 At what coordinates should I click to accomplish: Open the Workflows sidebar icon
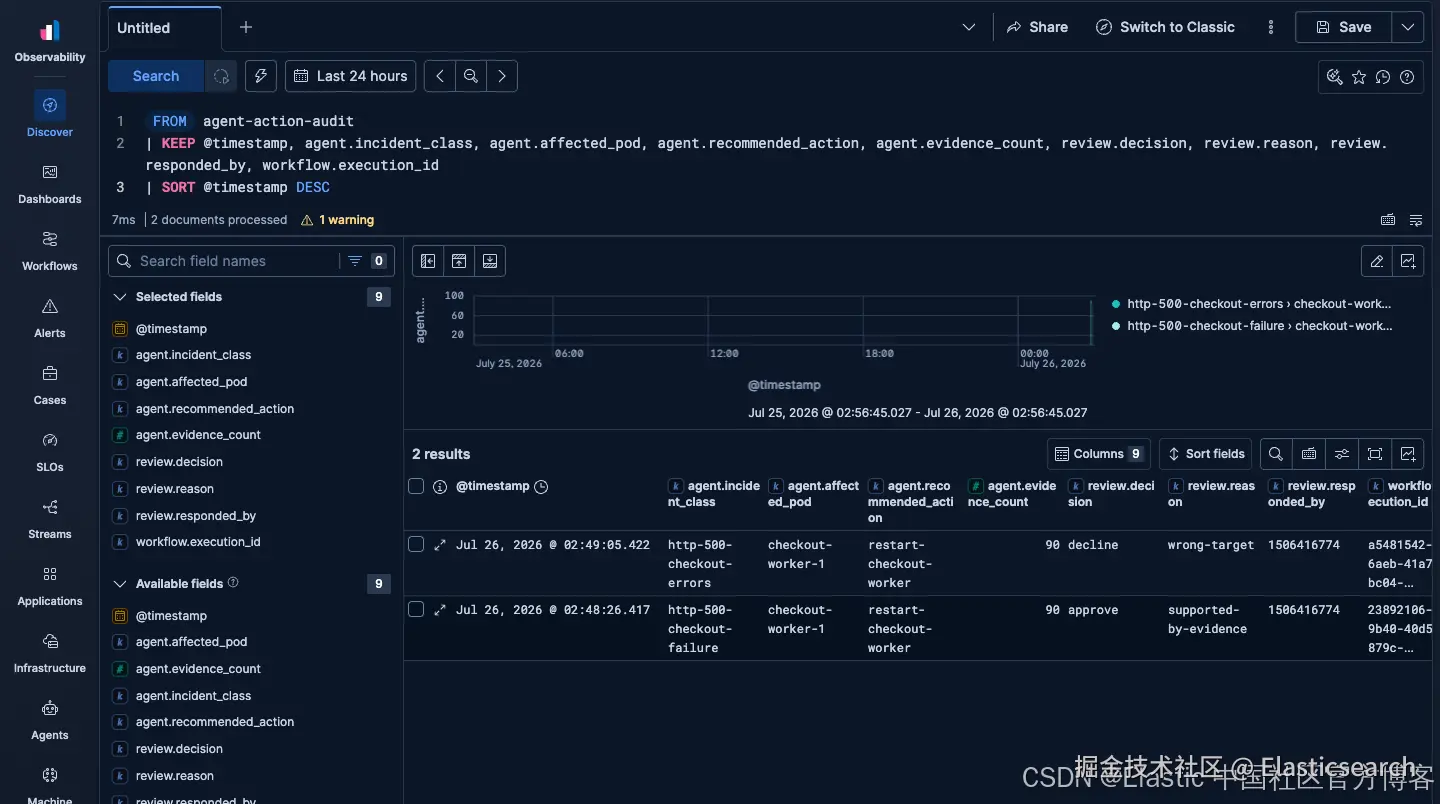click(49, 239)
